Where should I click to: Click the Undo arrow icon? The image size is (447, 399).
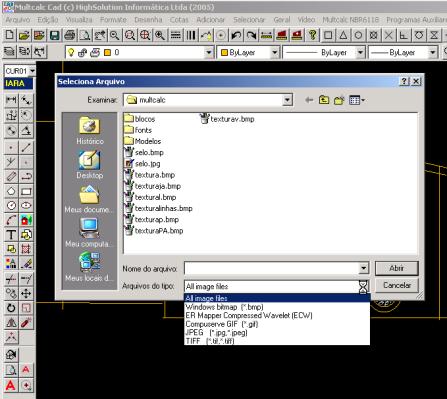236,35
